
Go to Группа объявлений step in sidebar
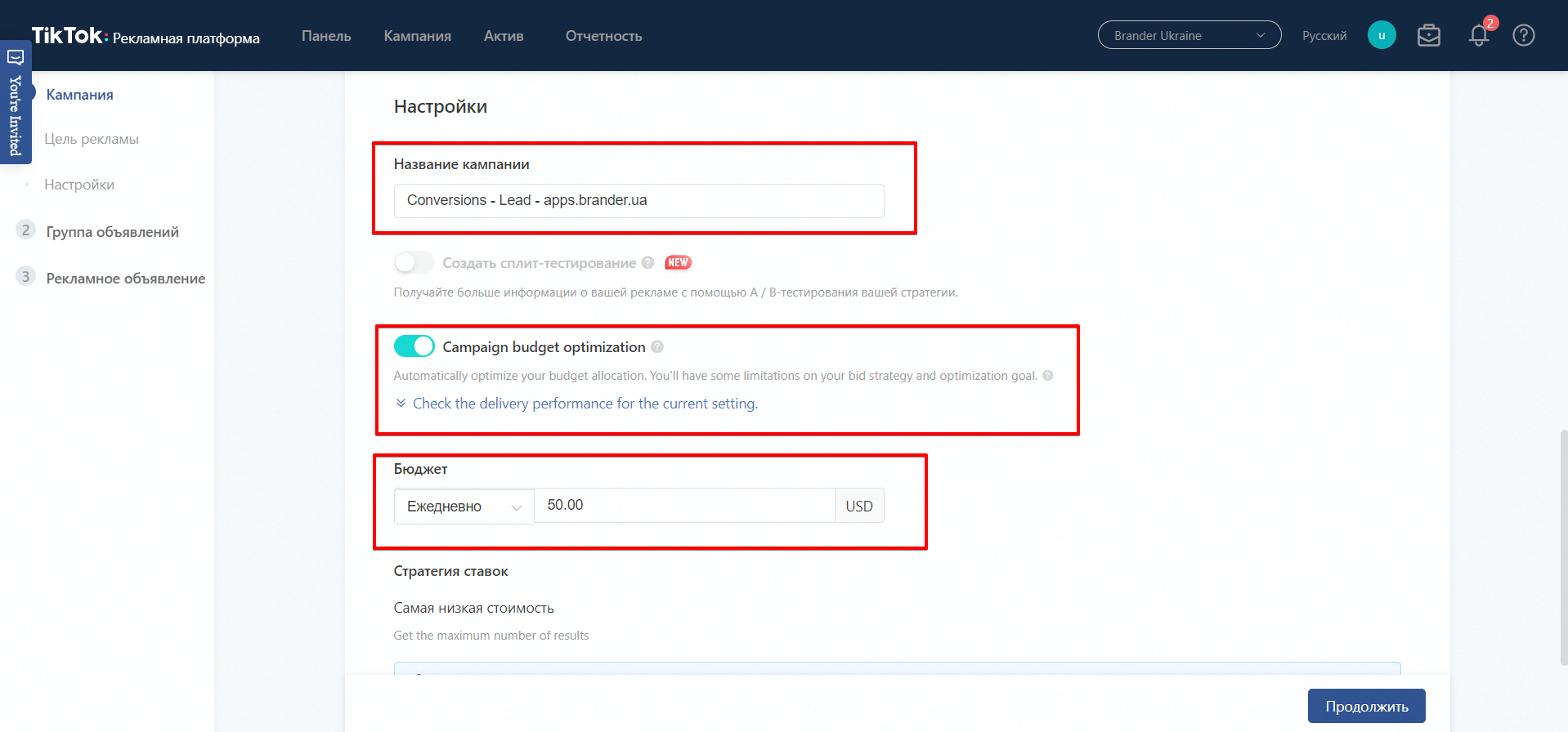tap(112, 232)
